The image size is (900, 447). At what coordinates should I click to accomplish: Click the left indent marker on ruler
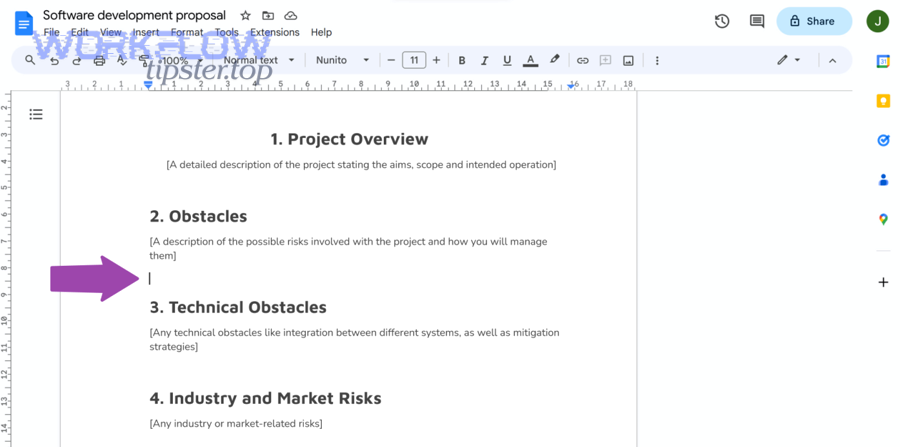148,85
